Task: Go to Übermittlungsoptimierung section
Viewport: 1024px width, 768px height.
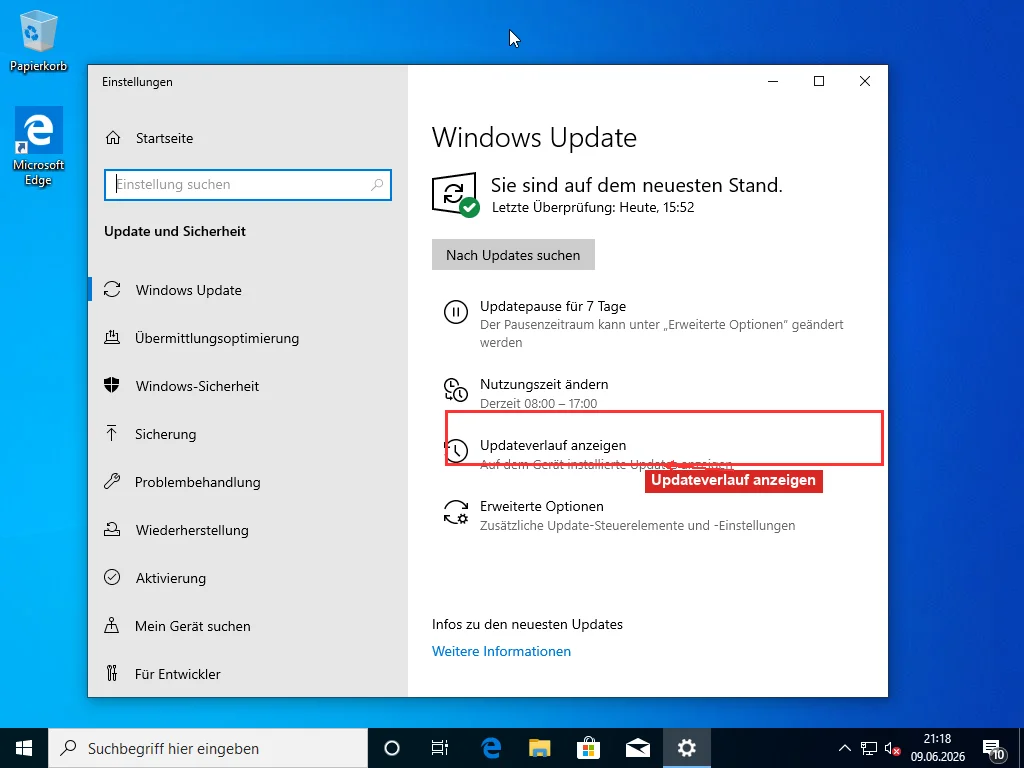Action: pyautogui.click(x=217, y=338)
